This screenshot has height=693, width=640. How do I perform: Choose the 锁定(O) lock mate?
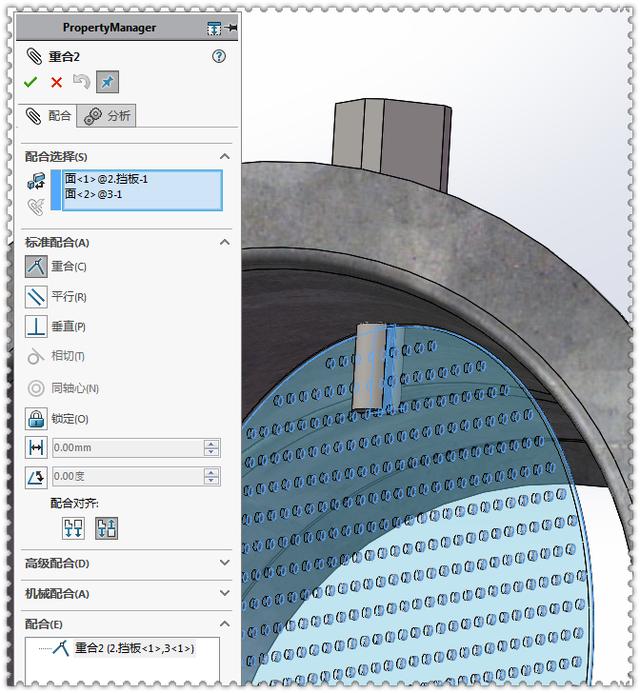36,419
